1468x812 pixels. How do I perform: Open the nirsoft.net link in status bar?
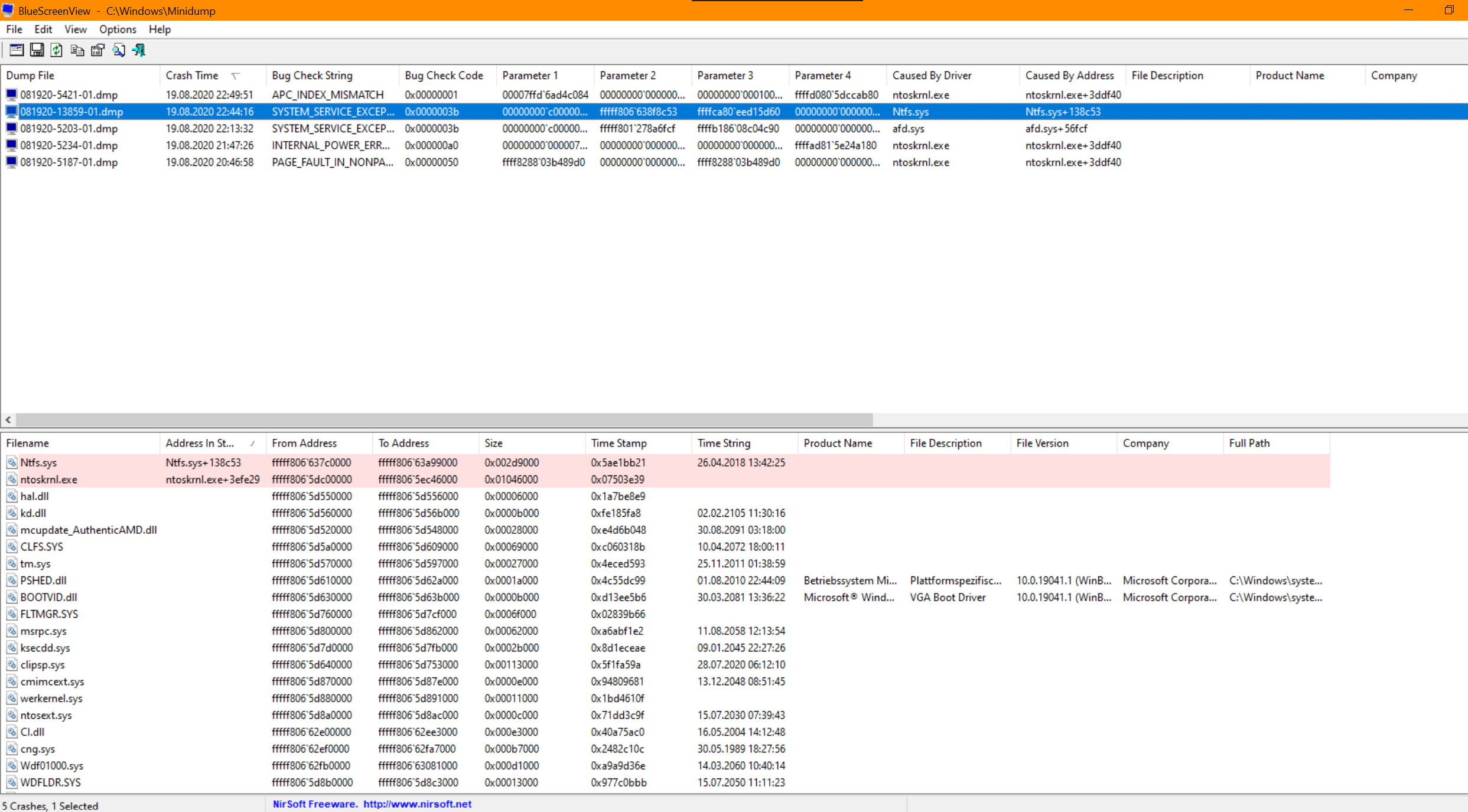click(x=417, y=804)
